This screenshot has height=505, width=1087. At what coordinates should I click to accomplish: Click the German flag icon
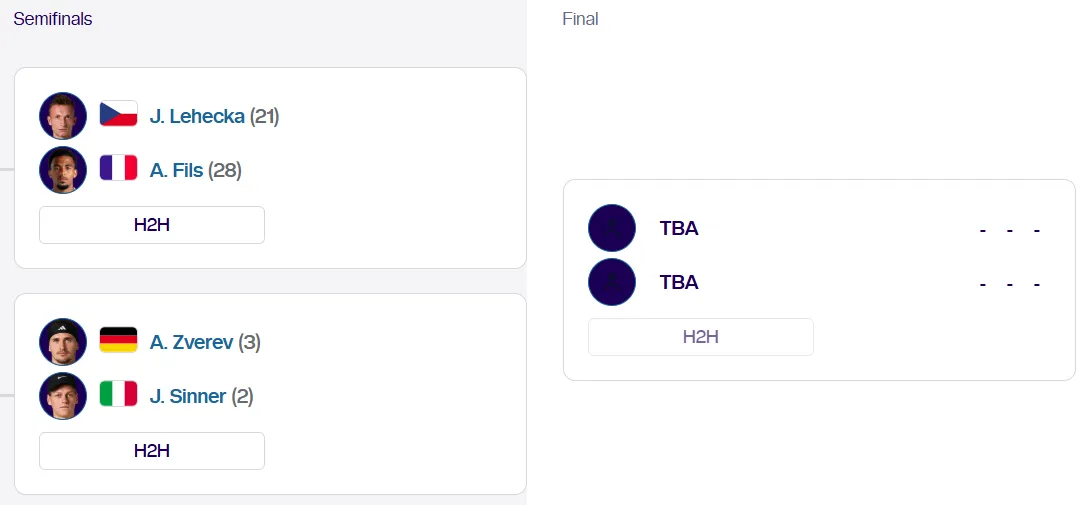118,342
